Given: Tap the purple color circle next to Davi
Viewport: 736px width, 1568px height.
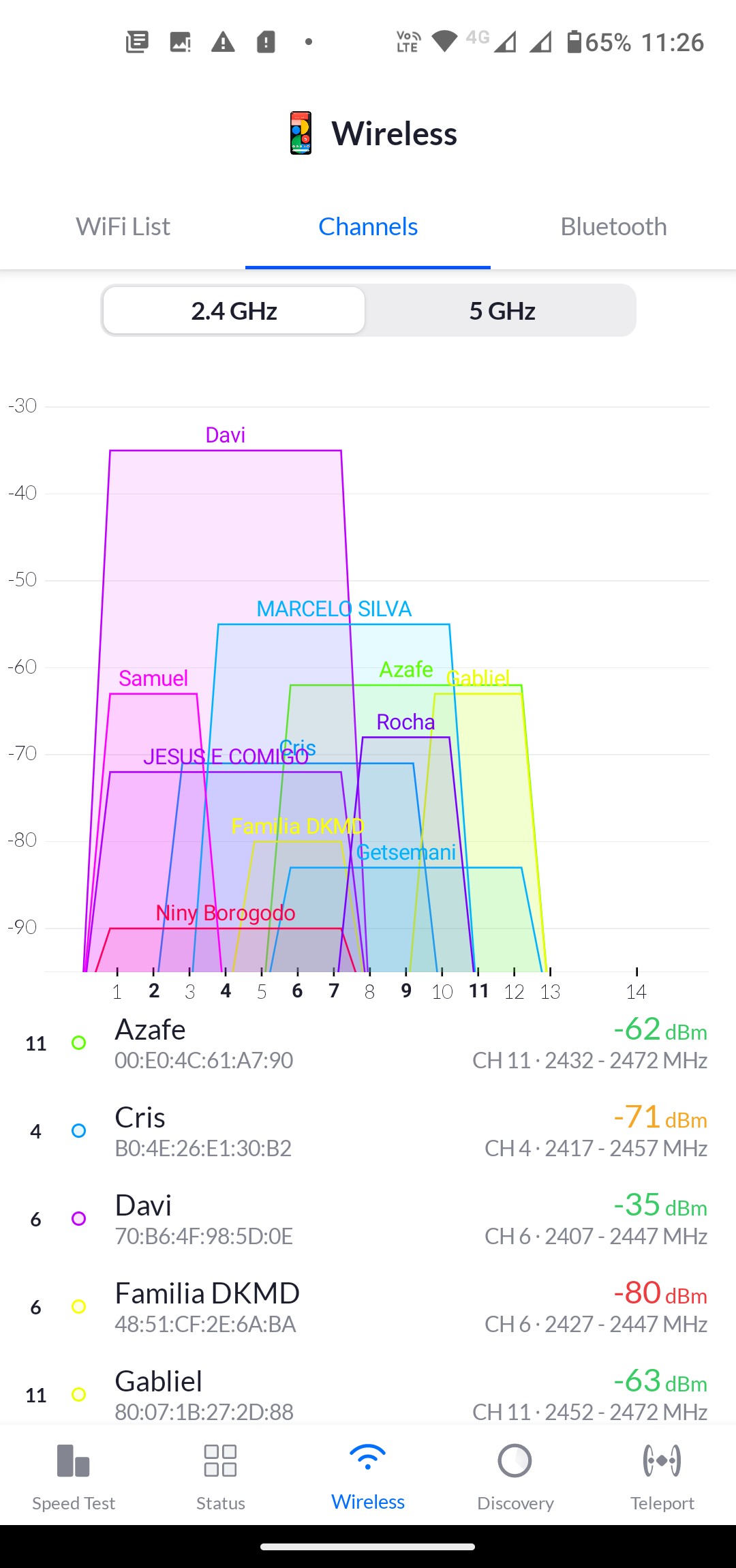Looking at the screenshot, I should pyautogui.click(x=79, y=1219).
